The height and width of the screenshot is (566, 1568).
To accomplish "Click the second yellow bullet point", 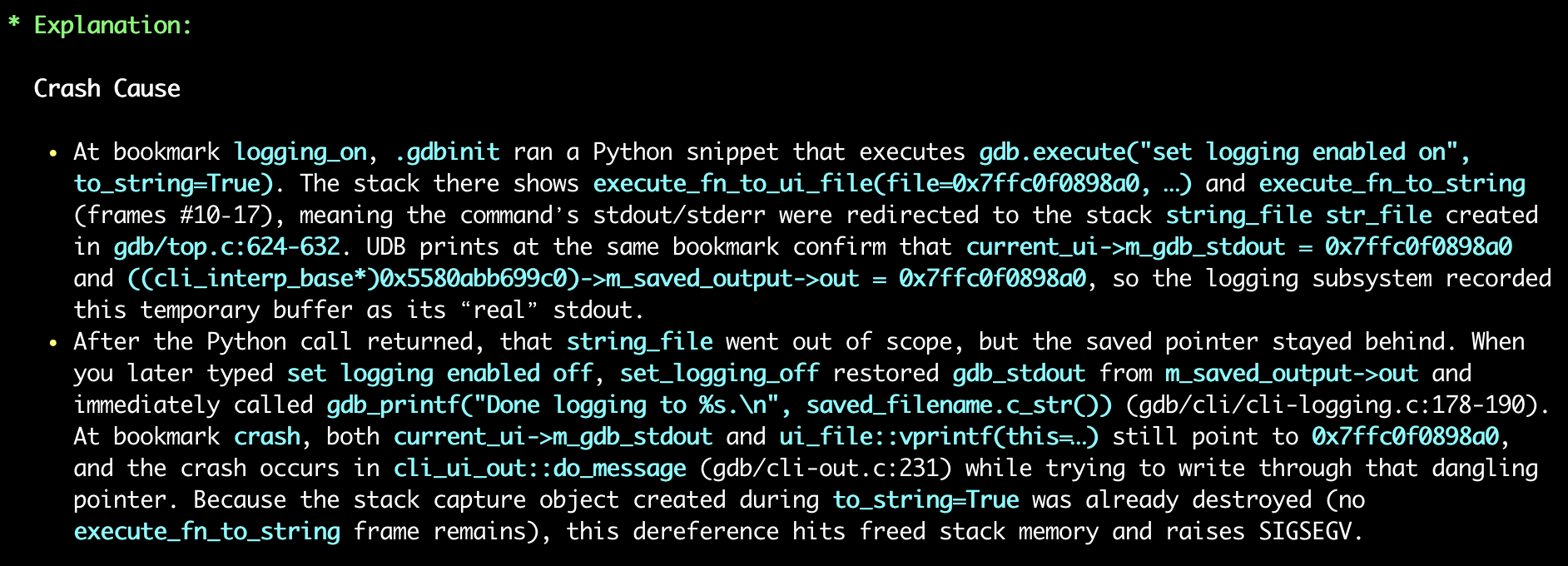I will (x=53, y=343).
